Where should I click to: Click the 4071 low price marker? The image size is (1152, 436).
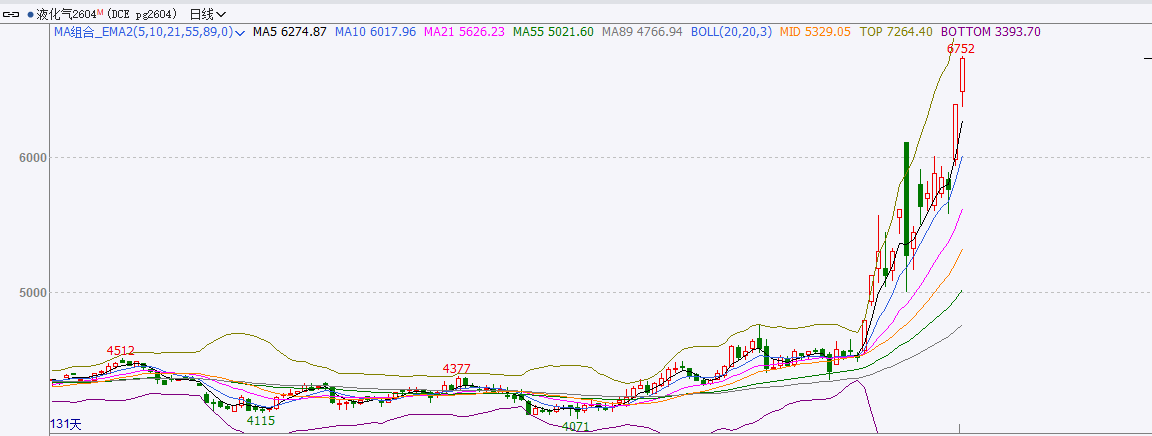point(575,427)
